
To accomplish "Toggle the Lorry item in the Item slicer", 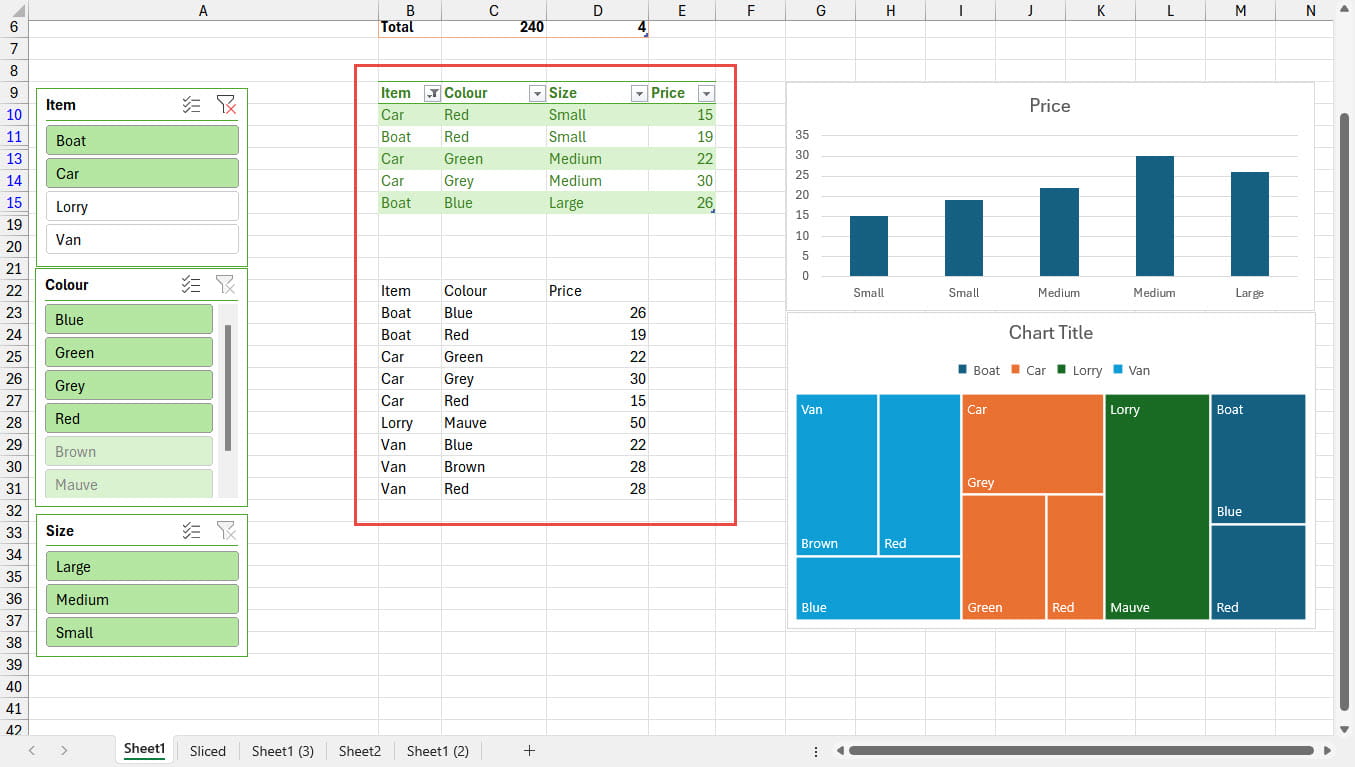I will [x=142, y=207].
